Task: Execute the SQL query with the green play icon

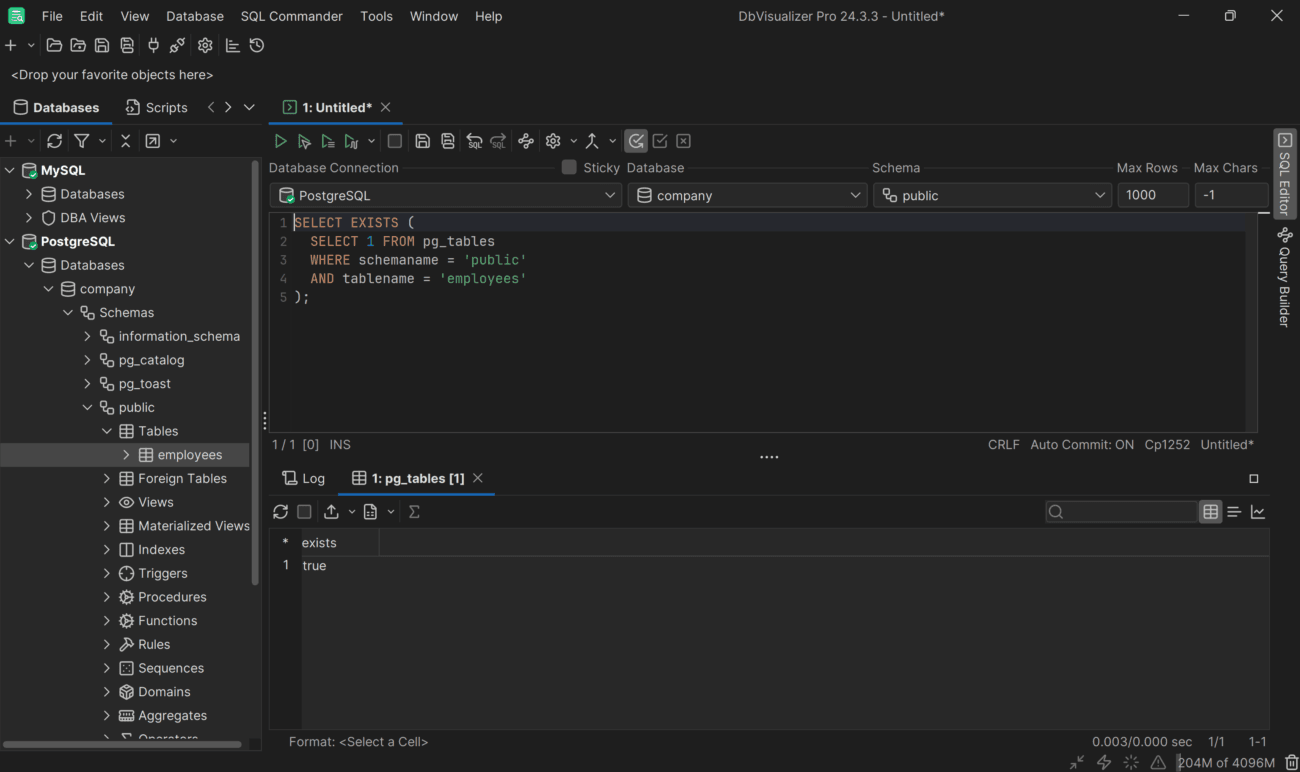Action: [281, 140]
